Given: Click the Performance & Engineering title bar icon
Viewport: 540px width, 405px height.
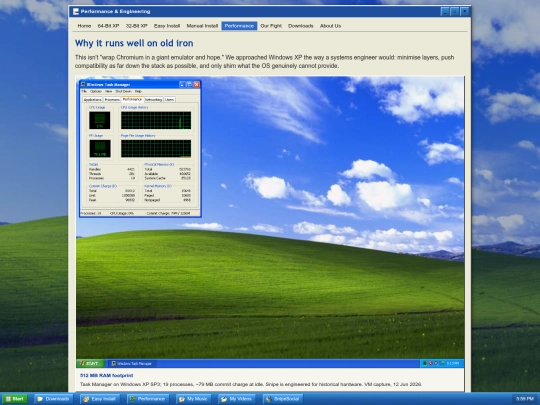Looking at the screenshot, I should [x=76, y=12].
